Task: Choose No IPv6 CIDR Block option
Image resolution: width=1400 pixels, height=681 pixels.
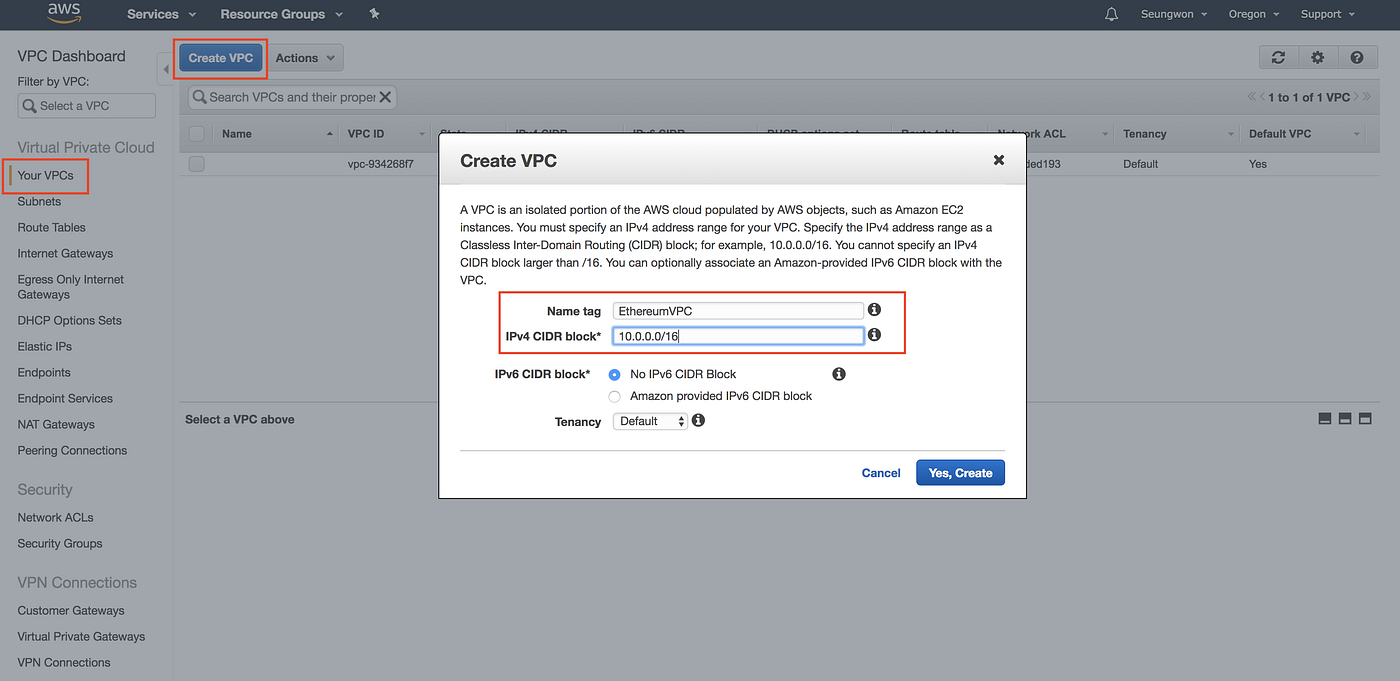Action: pyautogui.click(x=615, y=374)
